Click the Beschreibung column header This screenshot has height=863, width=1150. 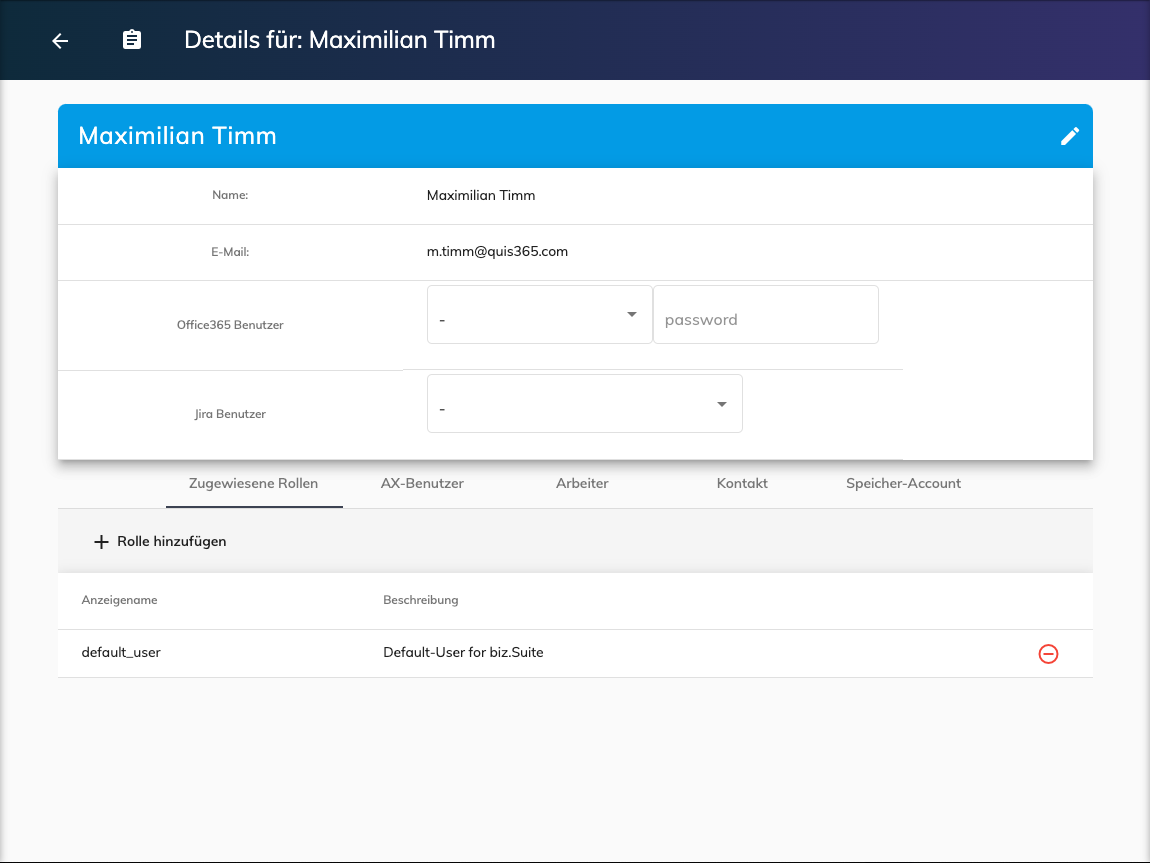pos(421,600)
